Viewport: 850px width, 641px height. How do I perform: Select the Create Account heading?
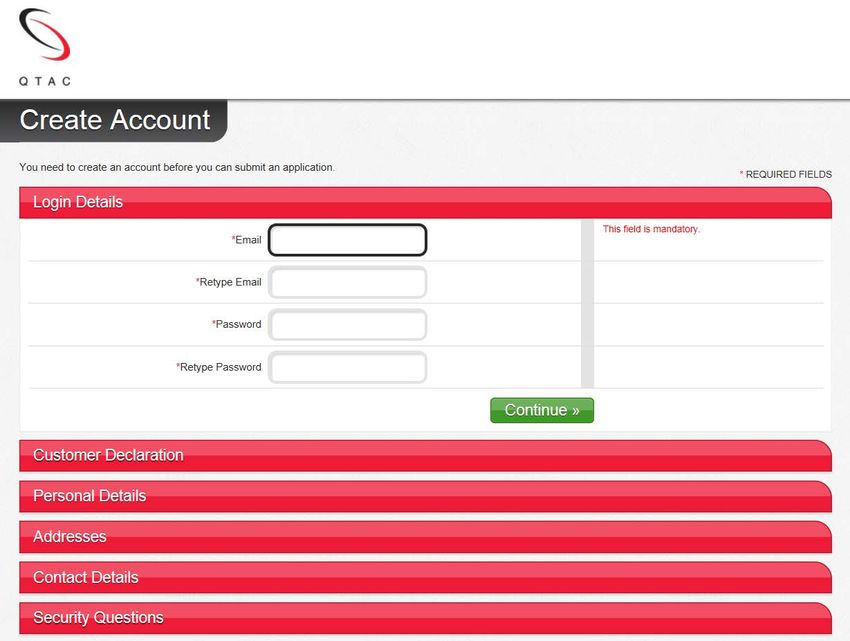[115, 120]
